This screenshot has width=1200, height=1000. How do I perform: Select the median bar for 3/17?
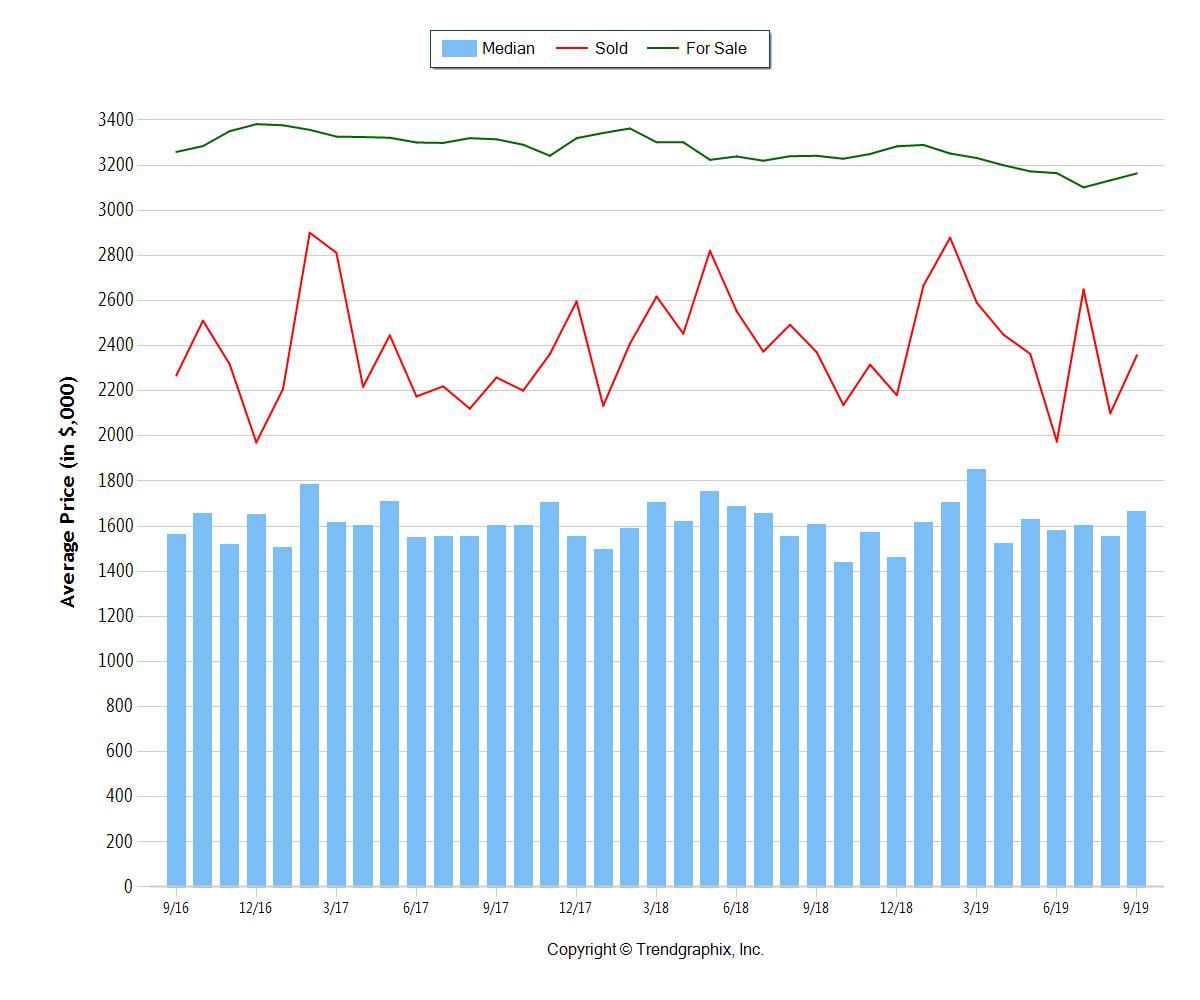point(336,704)
